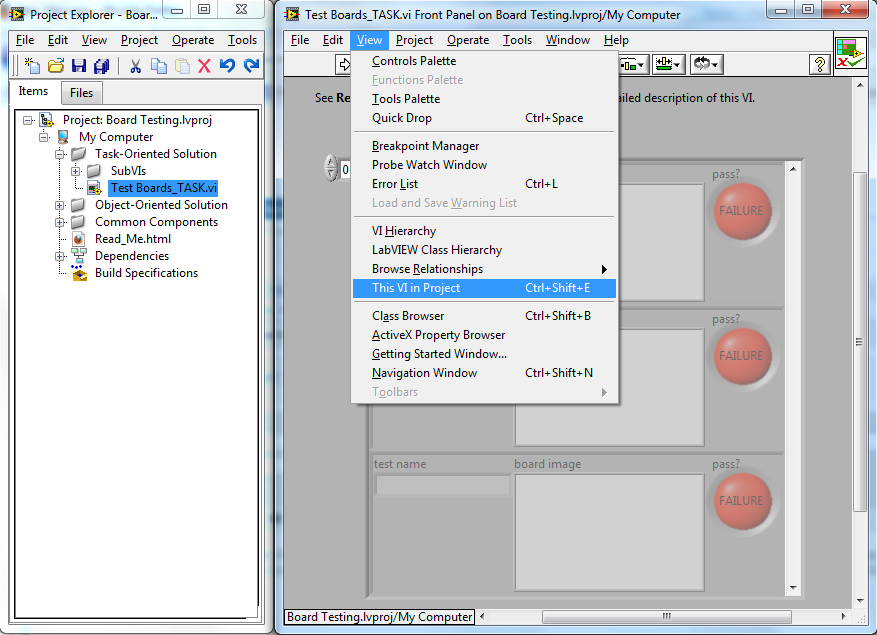Viewport: 877px width, 635px height.
Task: Click FAILURE indicator beside the board image label
Action: [742, 501]
